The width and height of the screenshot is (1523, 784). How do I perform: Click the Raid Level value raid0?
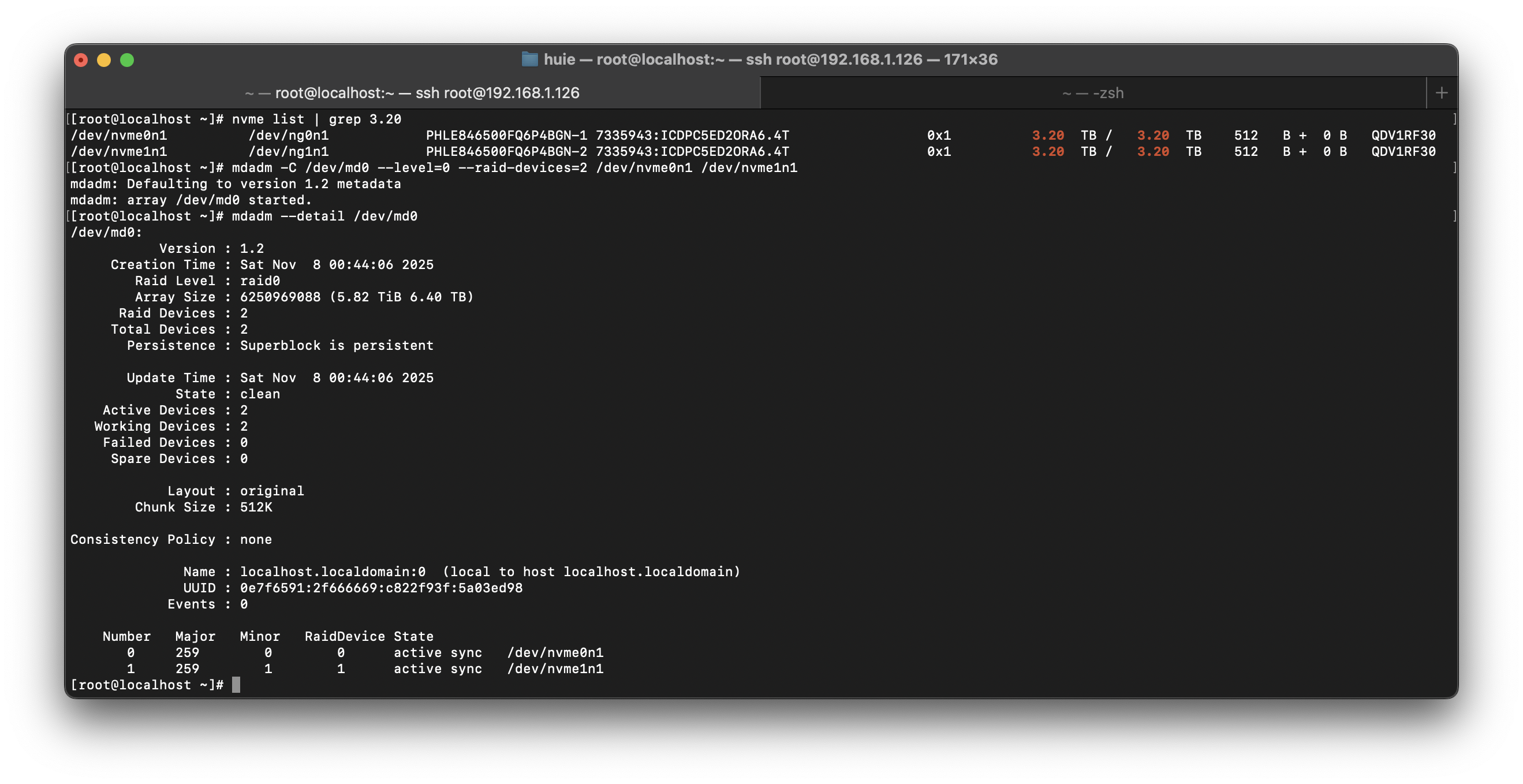point(260,281)
